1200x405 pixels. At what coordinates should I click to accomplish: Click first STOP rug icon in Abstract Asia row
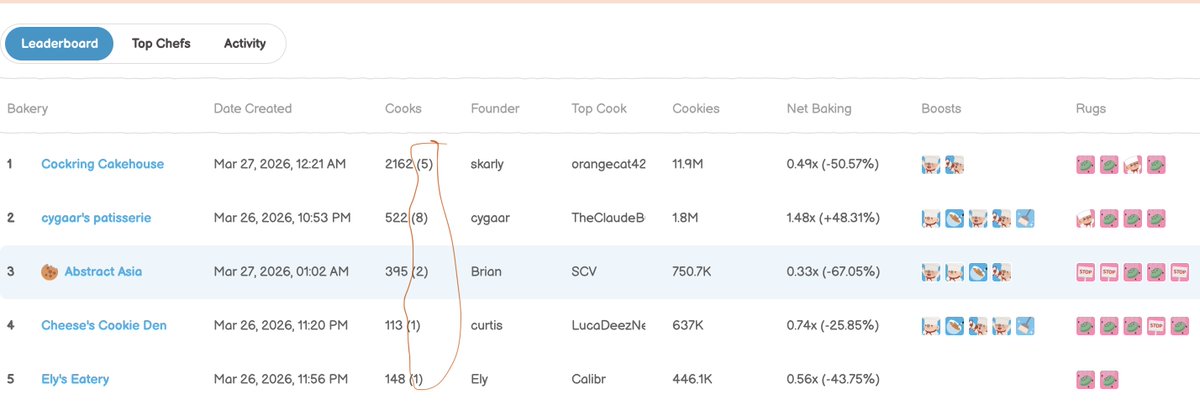[1085, 272]
